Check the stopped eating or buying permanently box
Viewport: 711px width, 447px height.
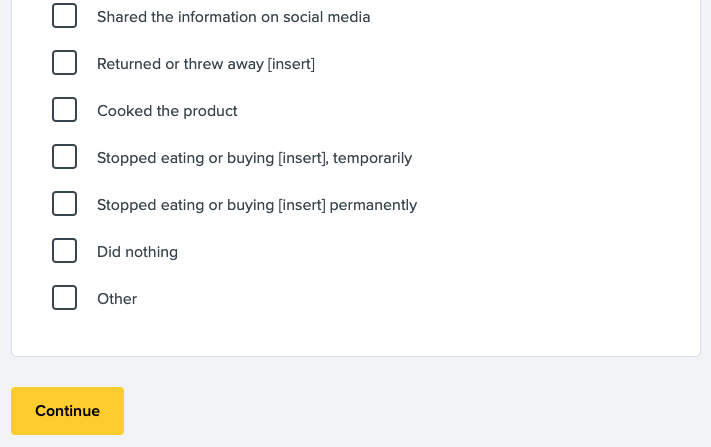pos(65,204)
